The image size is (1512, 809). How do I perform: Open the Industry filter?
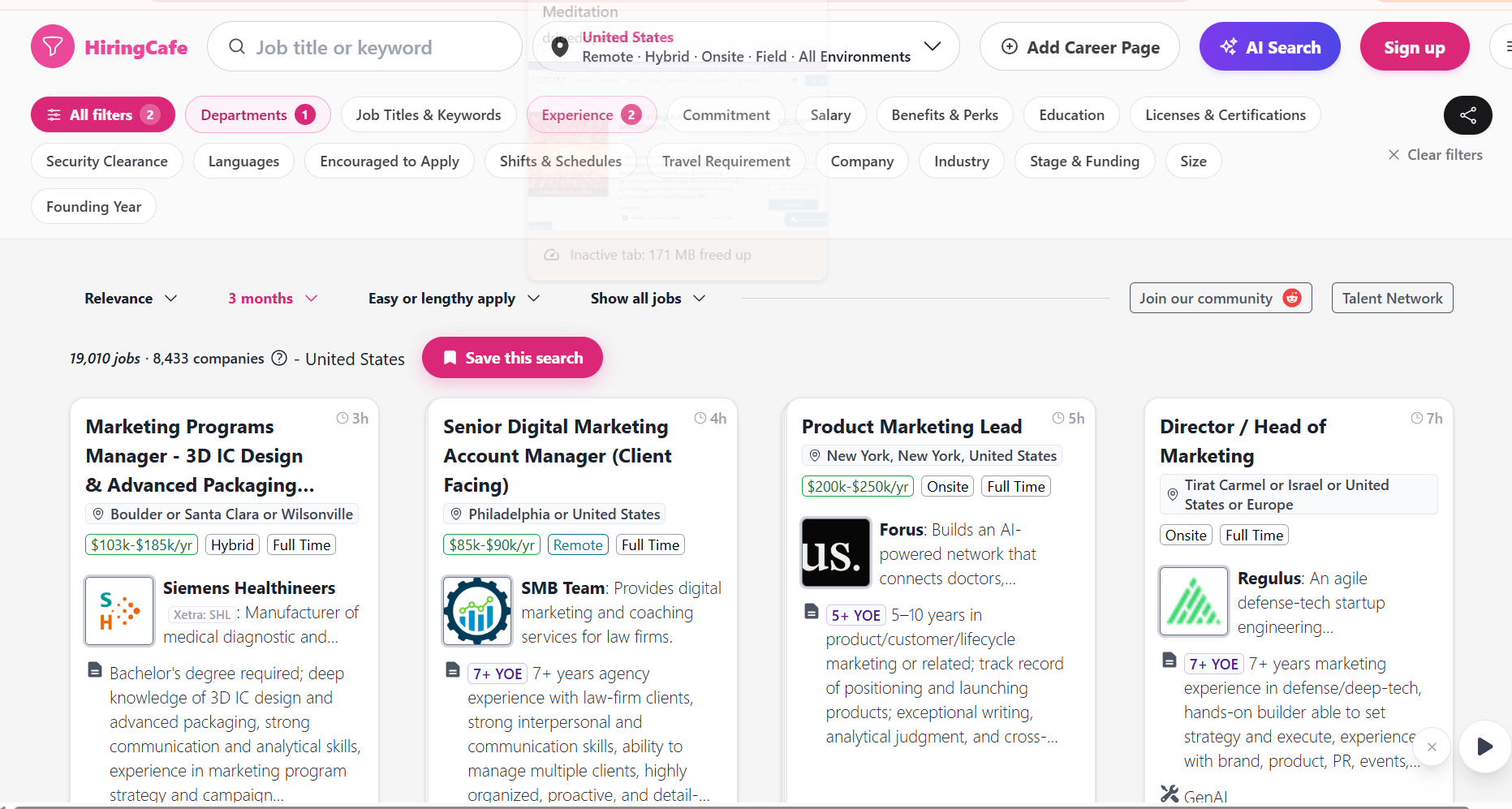[962, 161]
